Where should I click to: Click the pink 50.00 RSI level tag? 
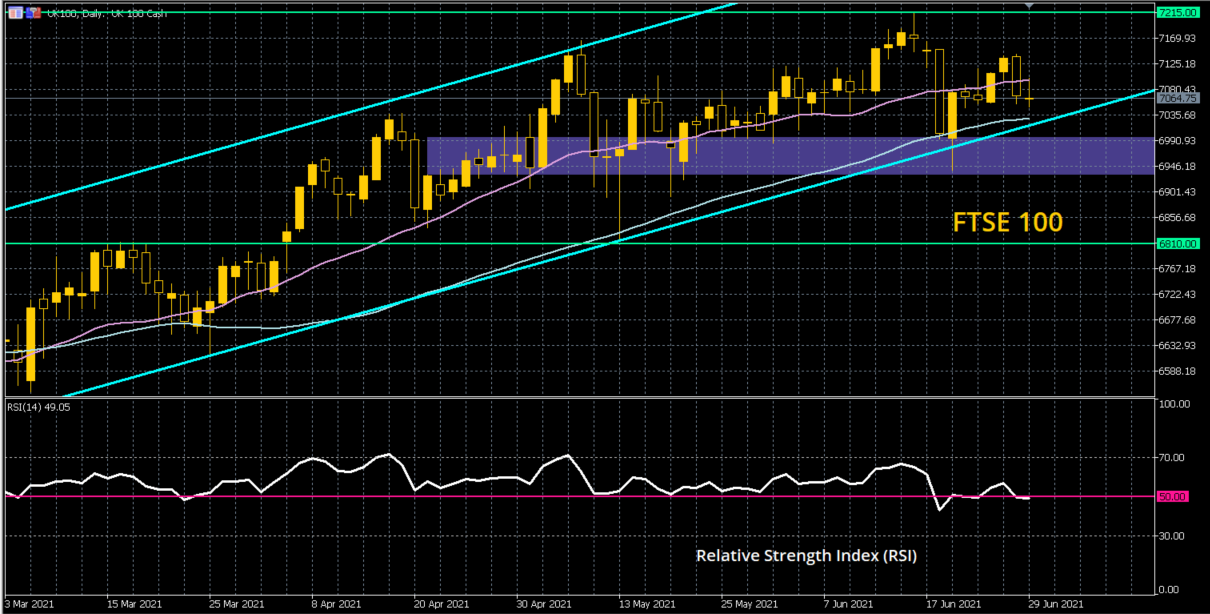[1172, 496]
